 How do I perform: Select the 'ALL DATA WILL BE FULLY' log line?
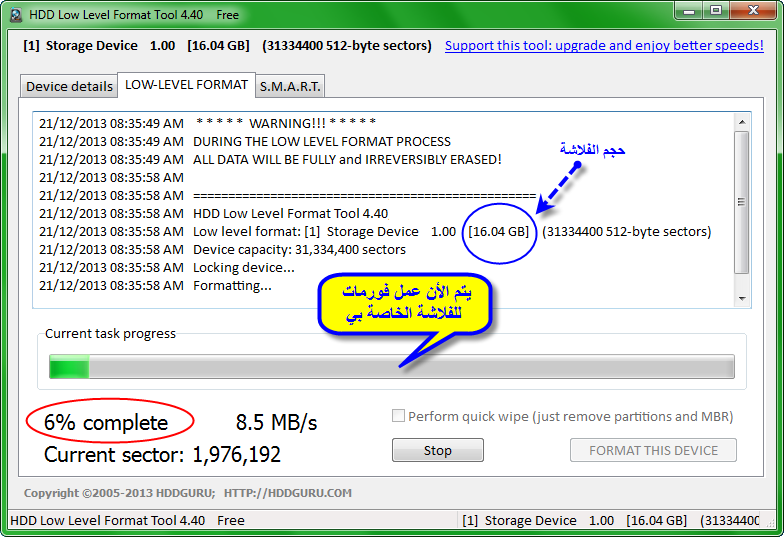[x=270, y=159]
